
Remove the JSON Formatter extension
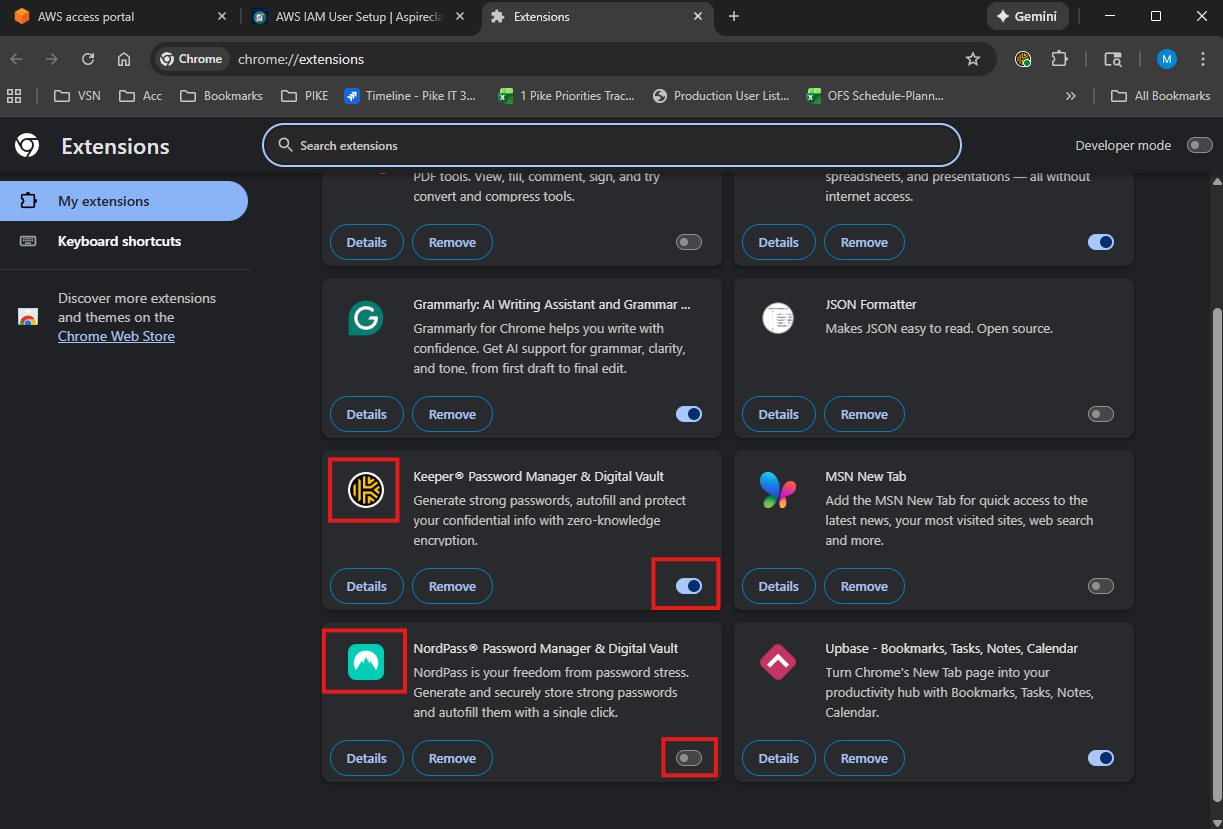tap(864, 414)
